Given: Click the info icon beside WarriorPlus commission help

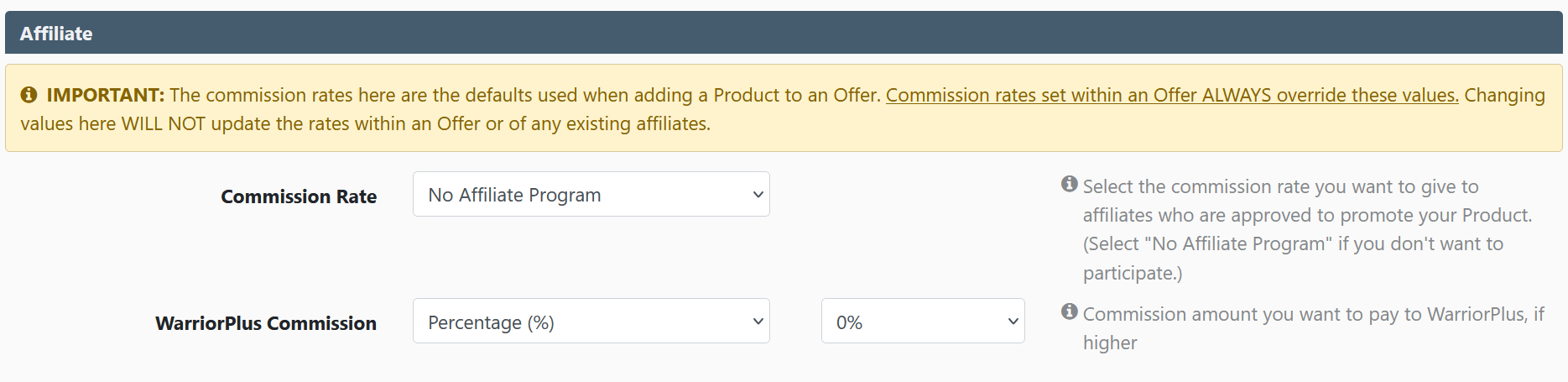Looking at the screenshot, I should coord(1069,311).
